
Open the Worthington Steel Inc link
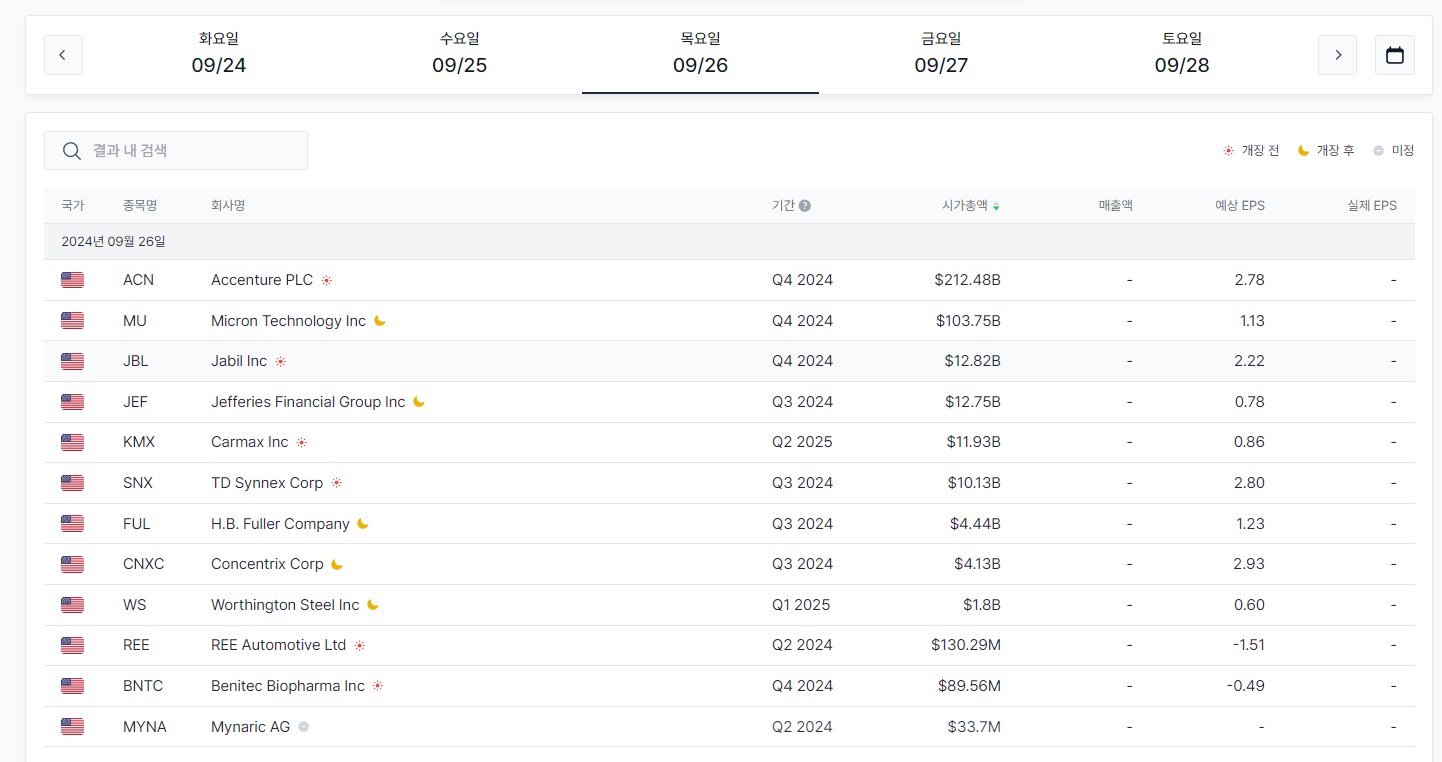285,605
